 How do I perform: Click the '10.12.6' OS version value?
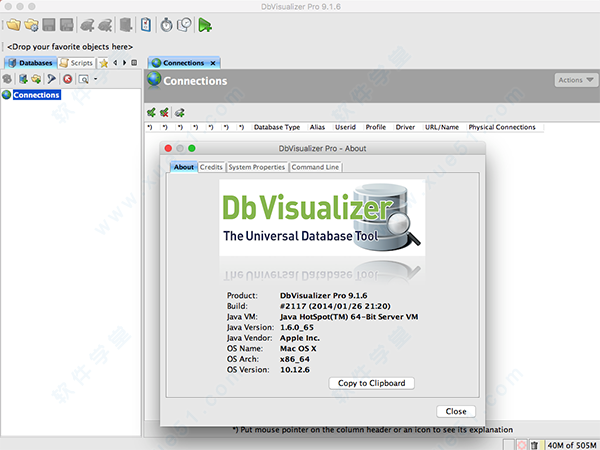coord(295,370)
